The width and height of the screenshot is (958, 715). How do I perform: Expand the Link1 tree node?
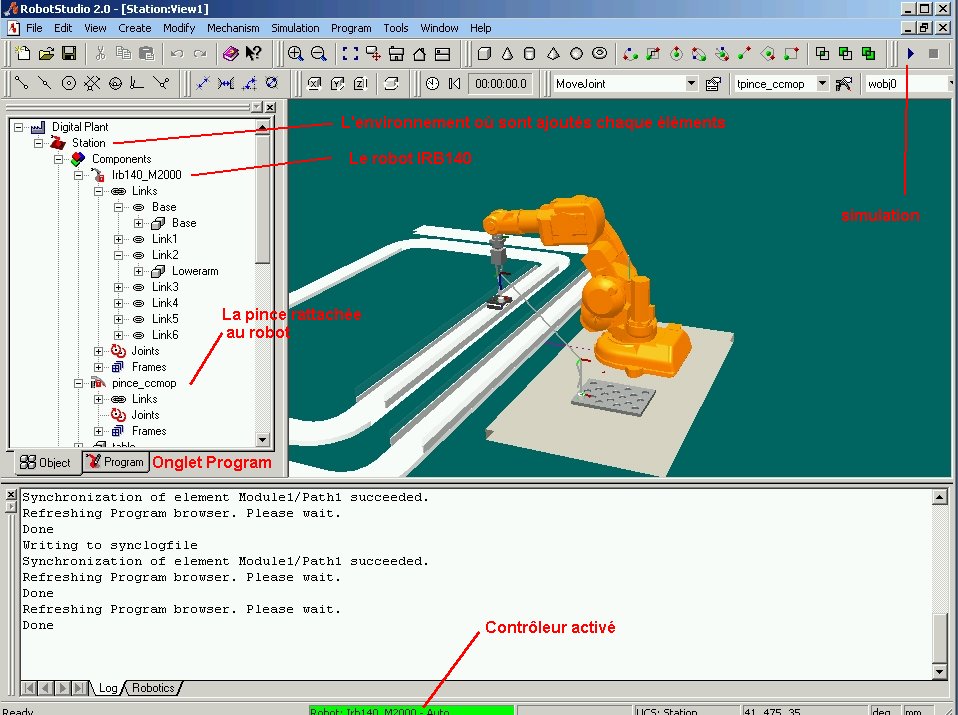coord(119,240)
